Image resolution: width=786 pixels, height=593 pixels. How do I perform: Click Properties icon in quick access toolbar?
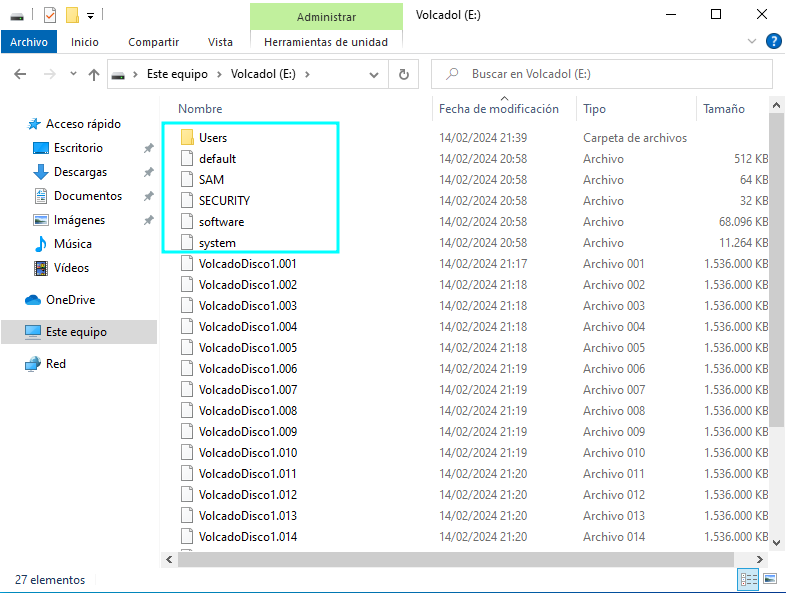[x=50, y=15]
